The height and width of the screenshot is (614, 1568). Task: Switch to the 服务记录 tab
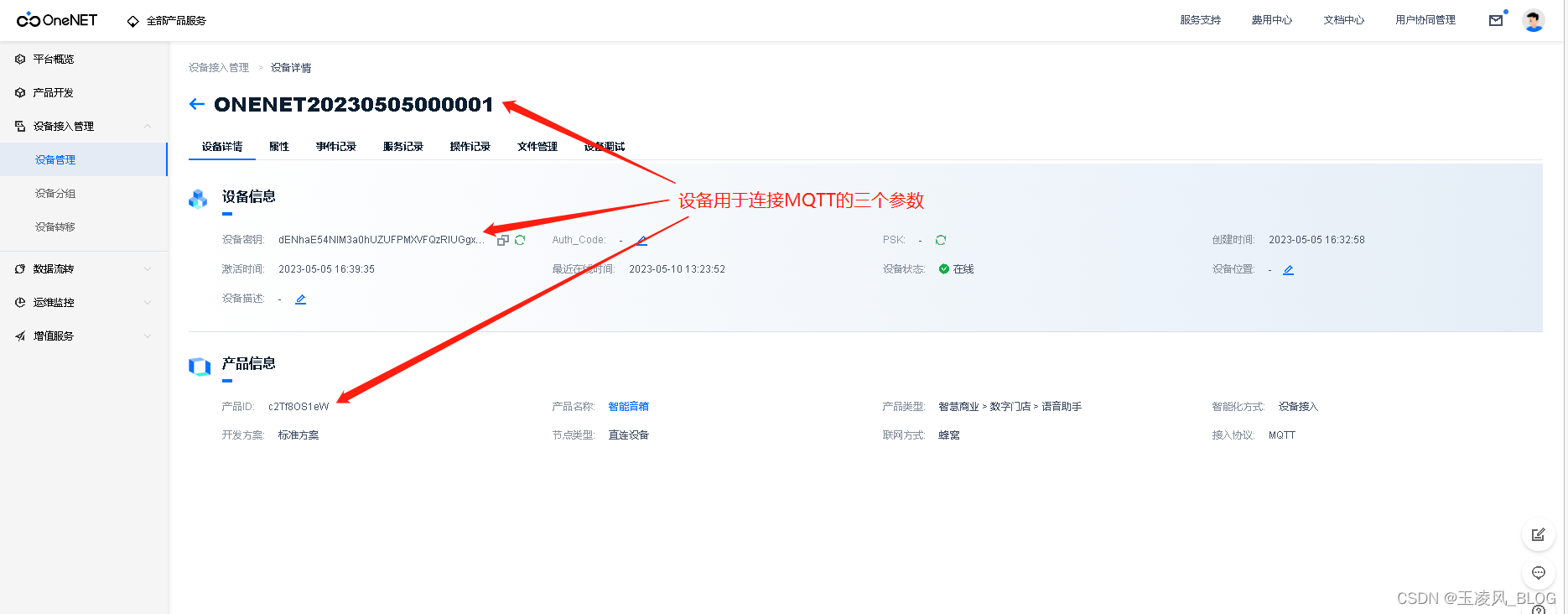(403, 146)
